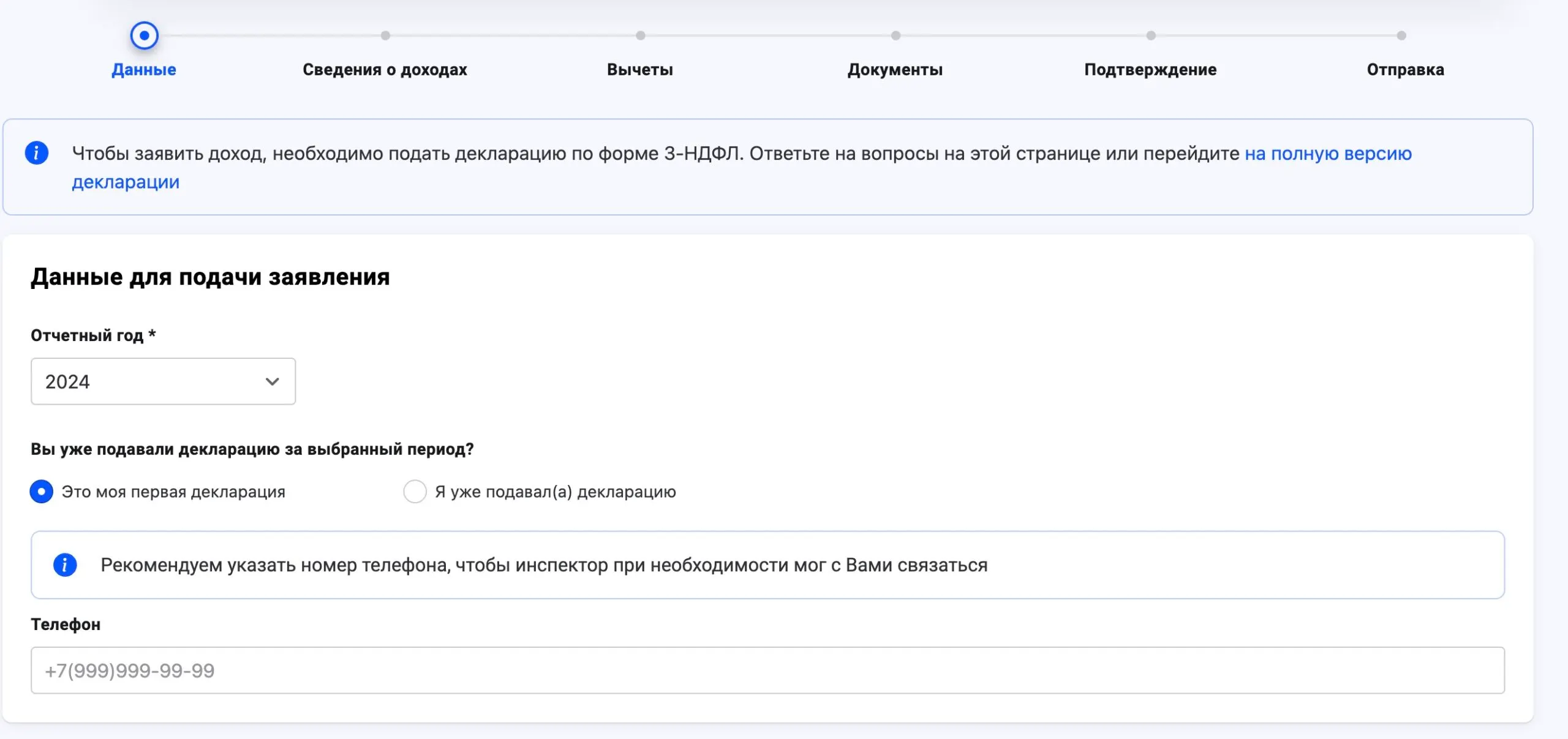This screenshot has width=1568, height=739.
Task: Switch to the Вычеты step label
Action: [640, 70]
